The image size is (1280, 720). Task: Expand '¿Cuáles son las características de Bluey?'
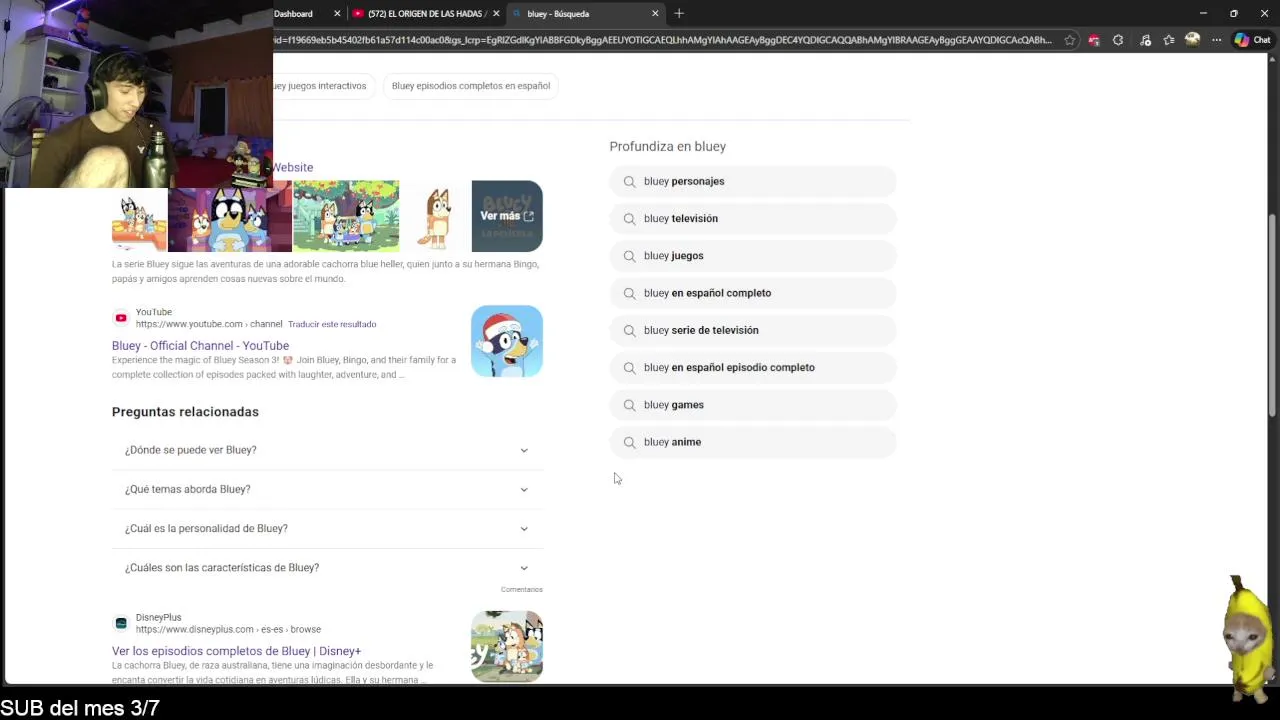pyautogui.click(x=327, y=567)
